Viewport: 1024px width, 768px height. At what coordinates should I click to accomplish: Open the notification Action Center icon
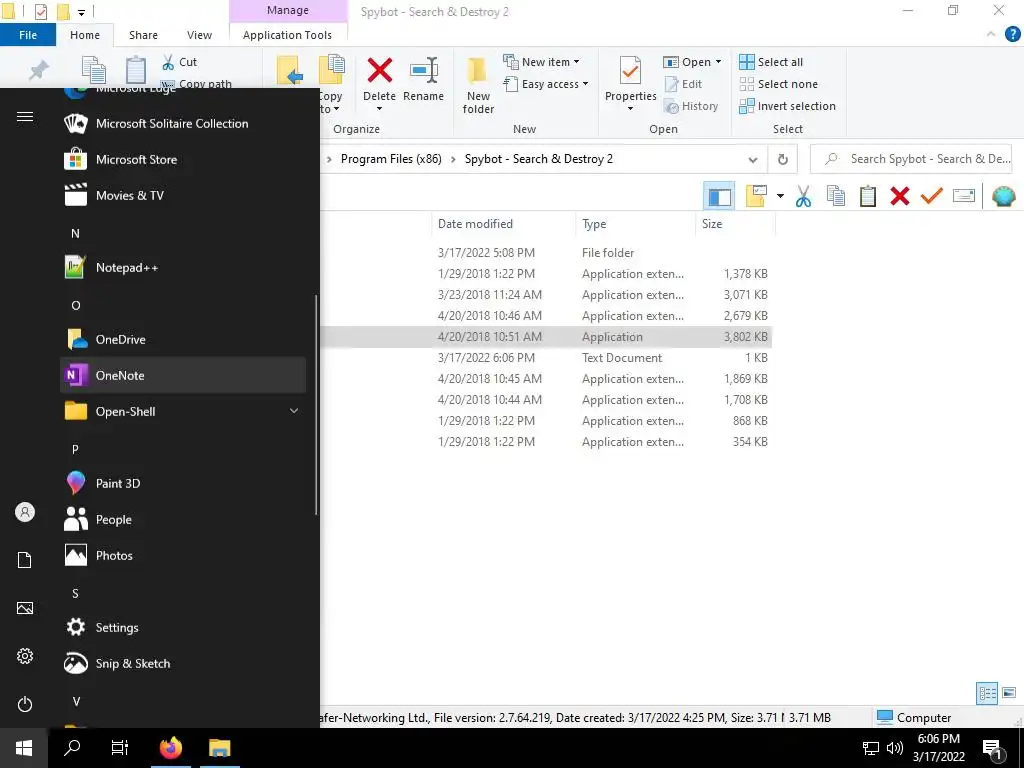coord(992,748)
